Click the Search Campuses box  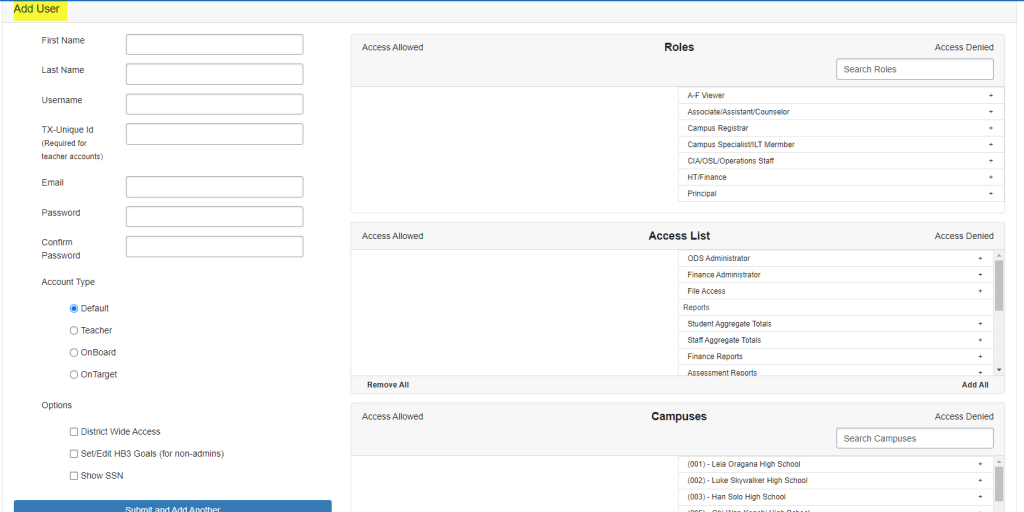[x=914, y=438]
